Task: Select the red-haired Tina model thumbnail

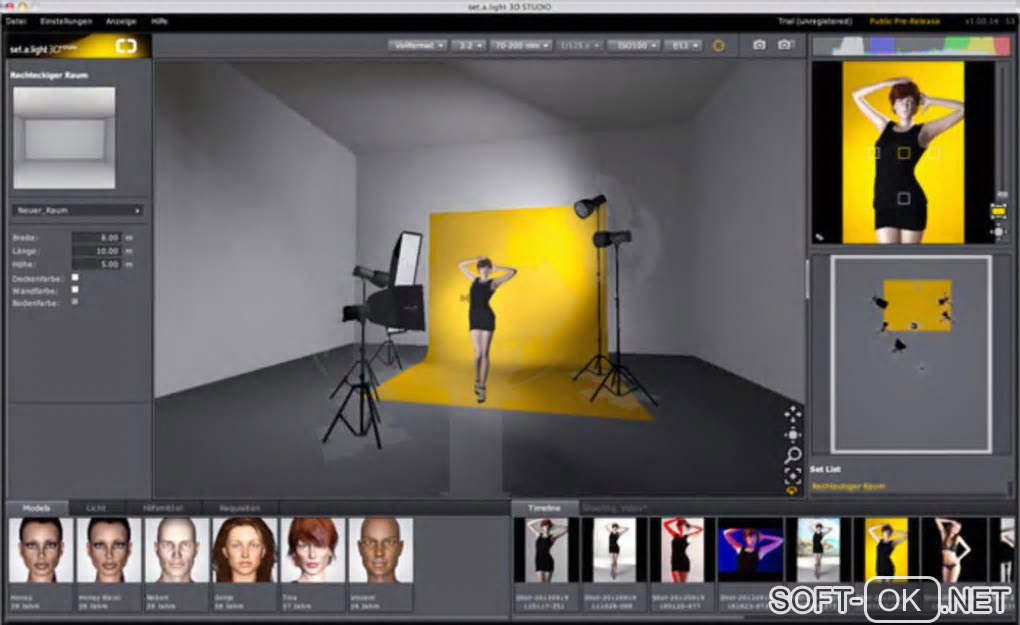Action: click(x=313, y=550)
